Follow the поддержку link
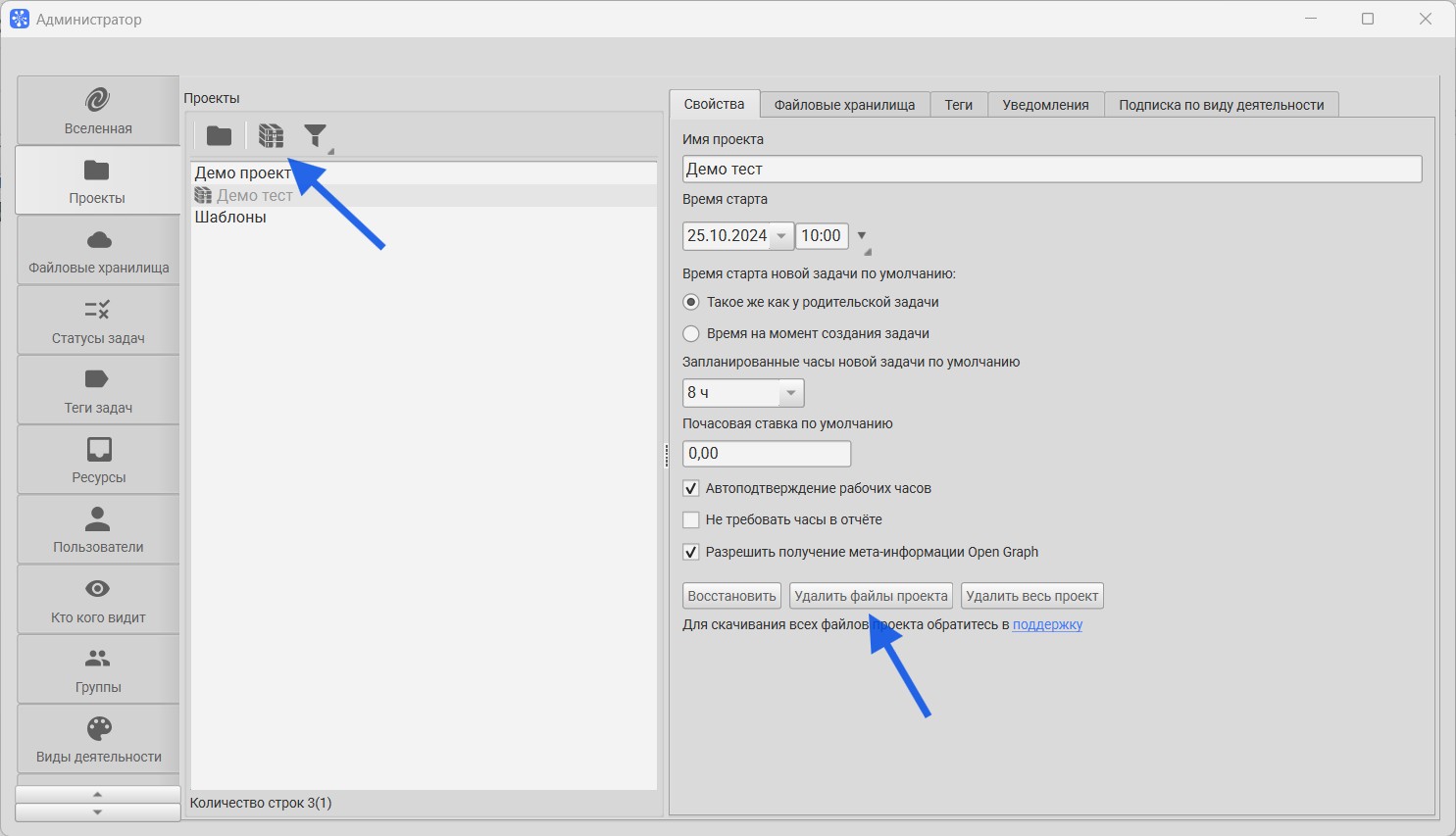Image resolution: width=1456 pixels, height=836 pixels. tap(1047, 624)
